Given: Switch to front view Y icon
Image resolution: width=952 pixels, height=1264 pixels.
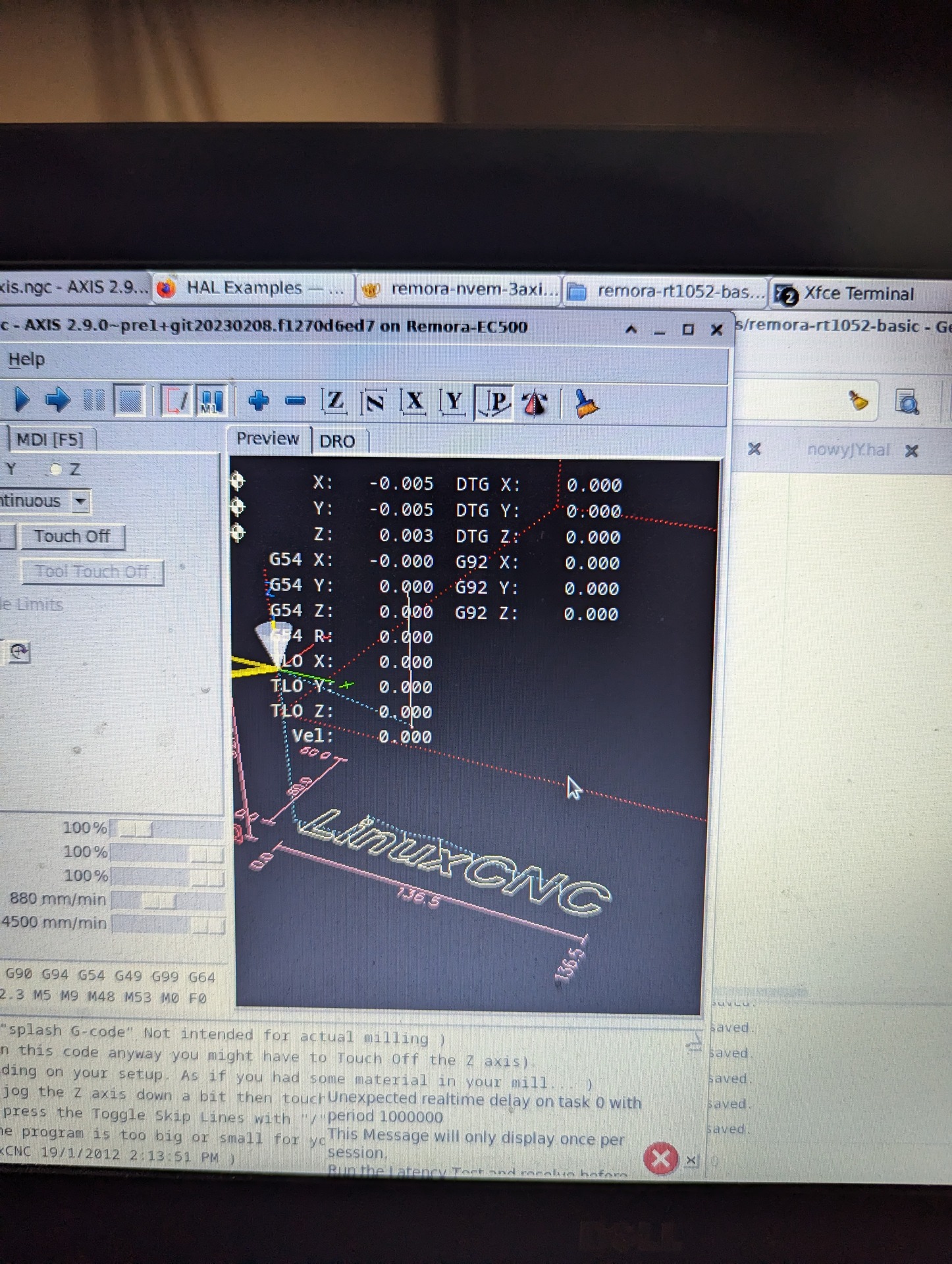Looking at the screenshot, I should [x=453, y=402].
